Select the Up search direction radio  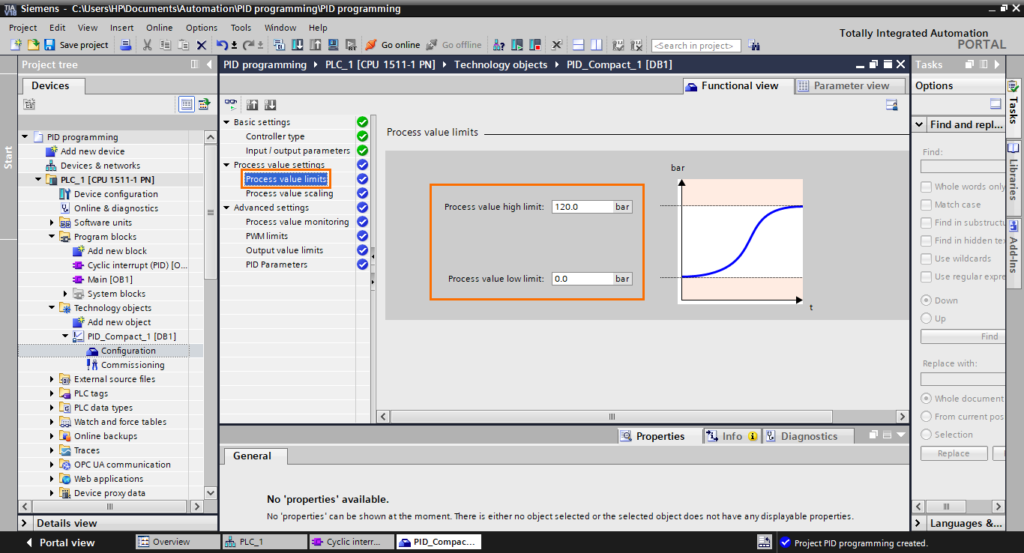tap(926, 319)
